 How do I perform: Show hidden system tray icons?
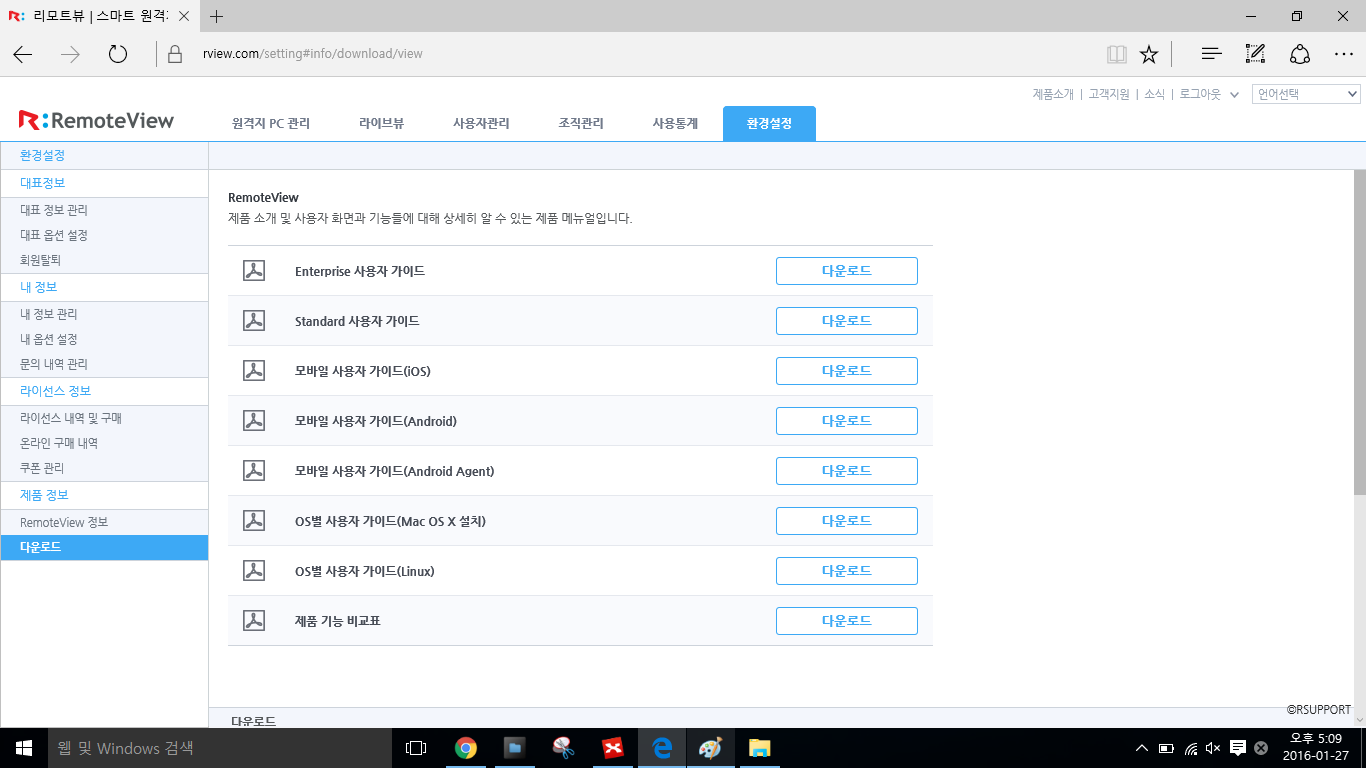pyautogui.click(x=1142, y=748)
